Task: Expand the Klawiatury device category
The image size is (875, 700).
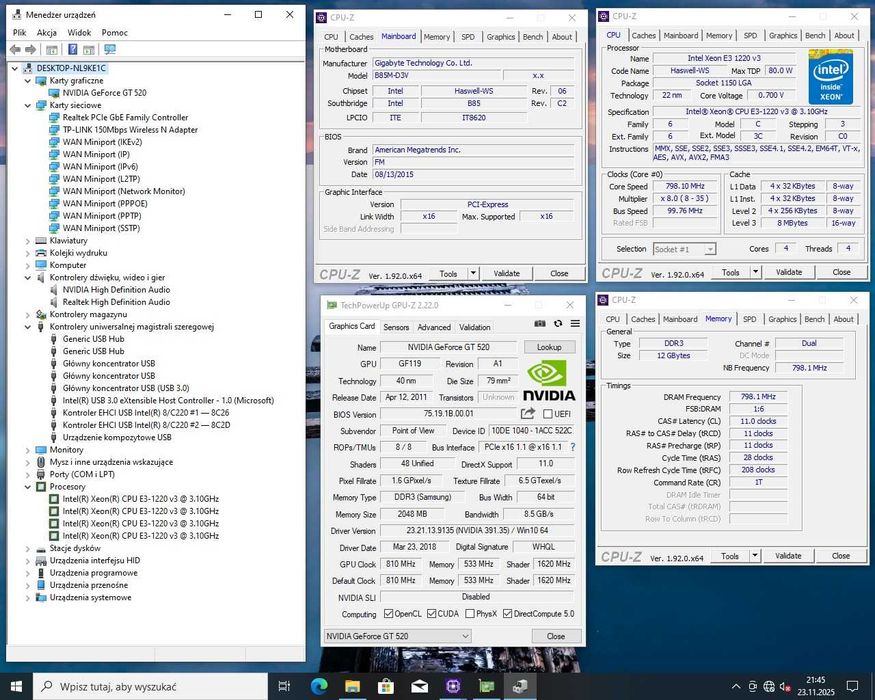Action: pos(28,240)
